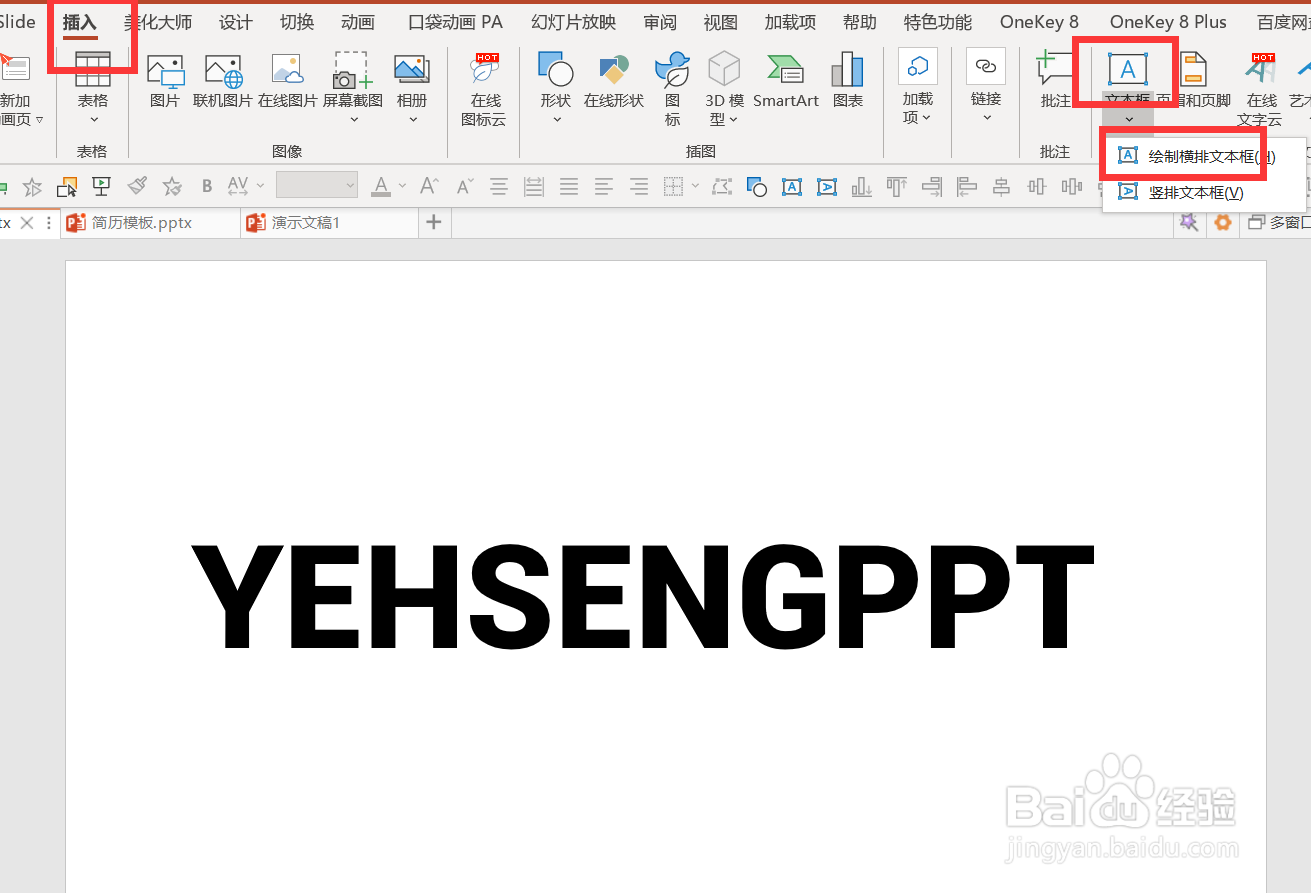Open the font size combo box
The height and width of the screenshot is (893, 1311).
coord(317,185)
